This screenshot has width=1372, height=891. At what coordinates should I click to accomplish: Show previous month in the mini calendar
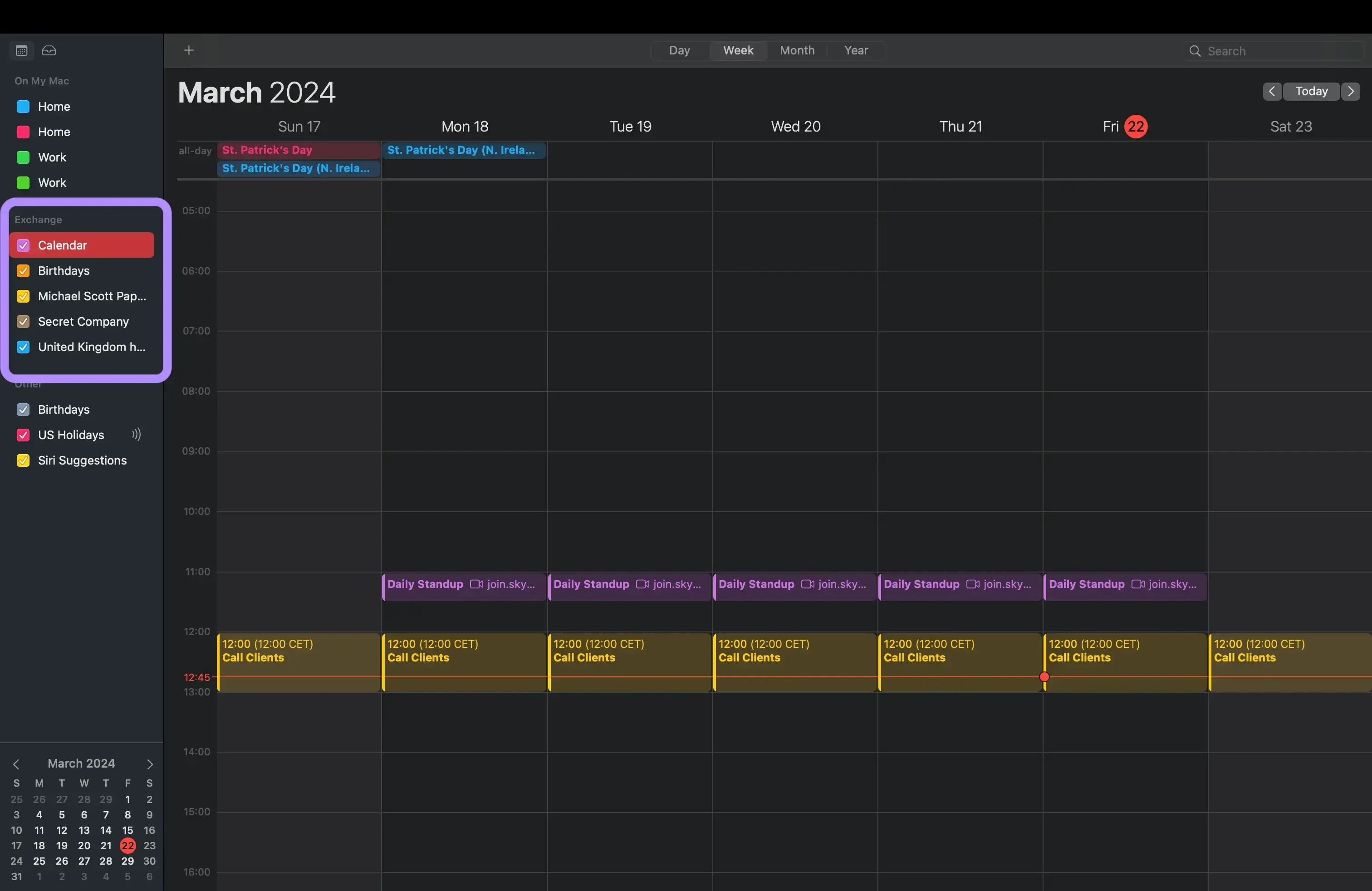(17, 764)
